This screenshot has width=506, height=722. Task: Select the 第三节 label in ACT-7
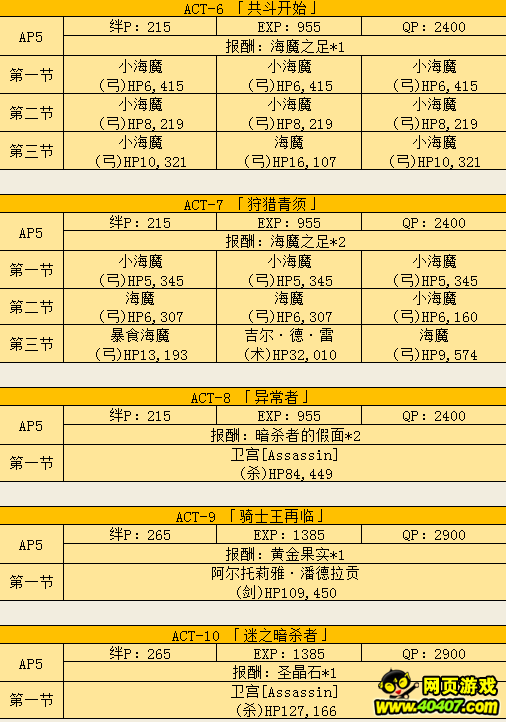31,344
